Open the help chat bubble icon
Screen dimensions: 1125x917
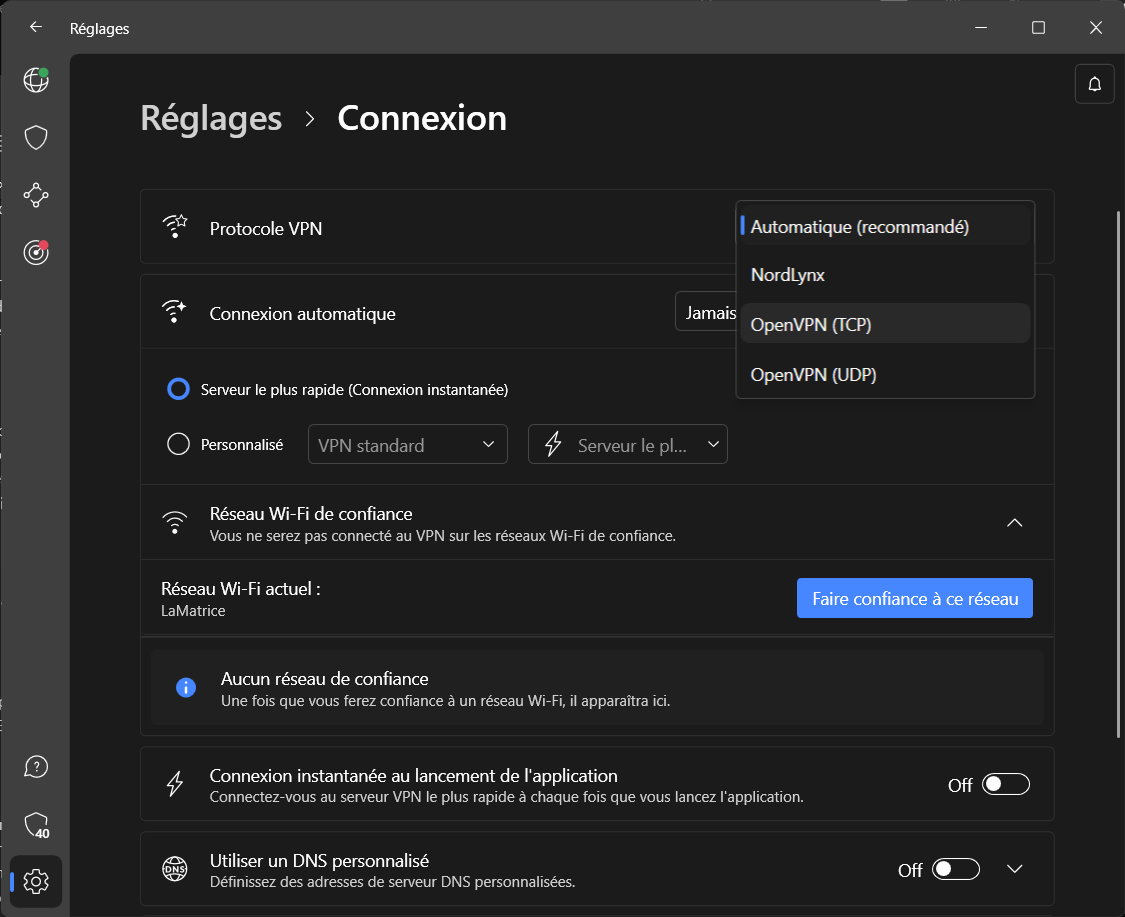pos(36,767)
